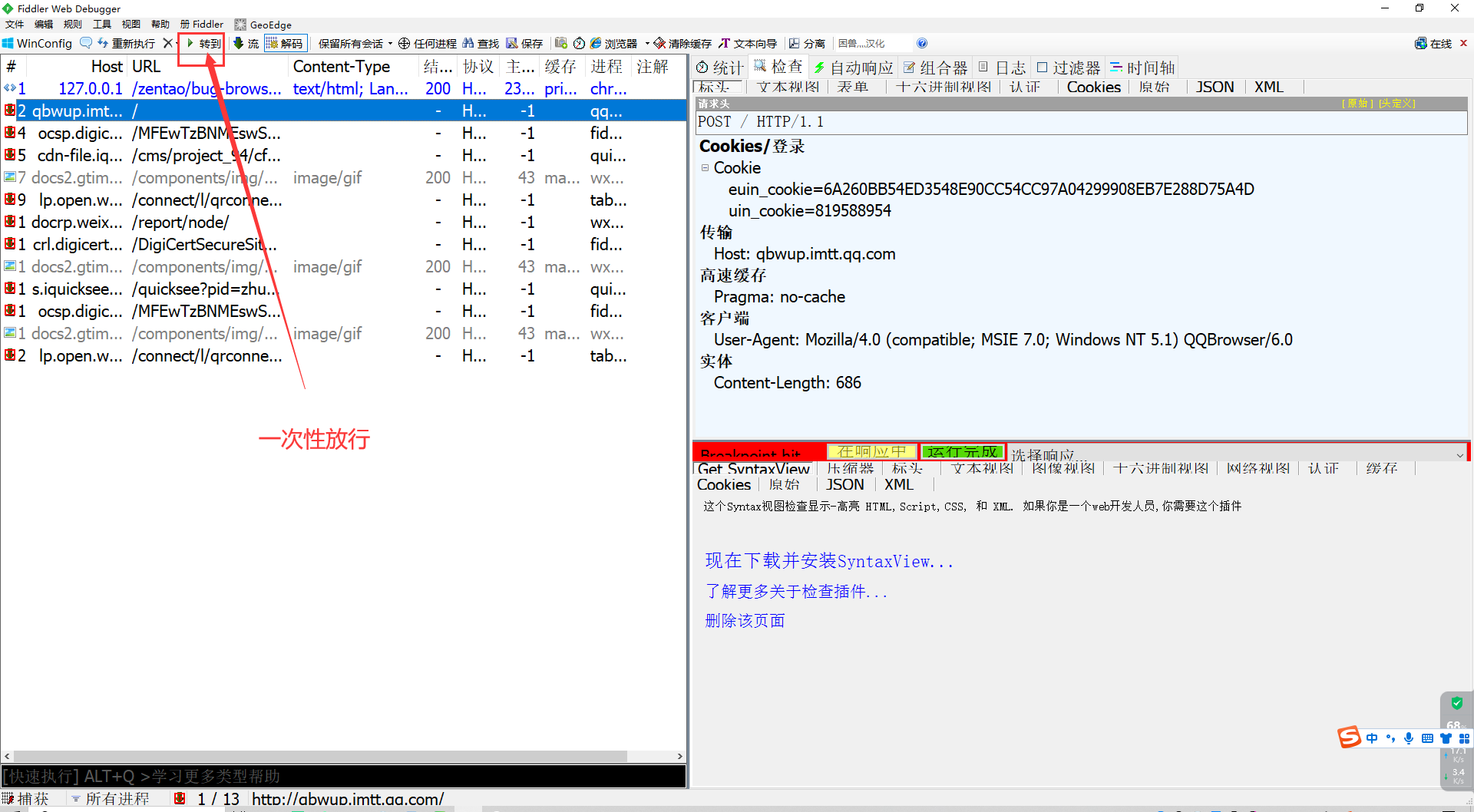Screen dimensions: 1474x812
Task: Collapse the Cookie tree node
Action: coord(705,168)
